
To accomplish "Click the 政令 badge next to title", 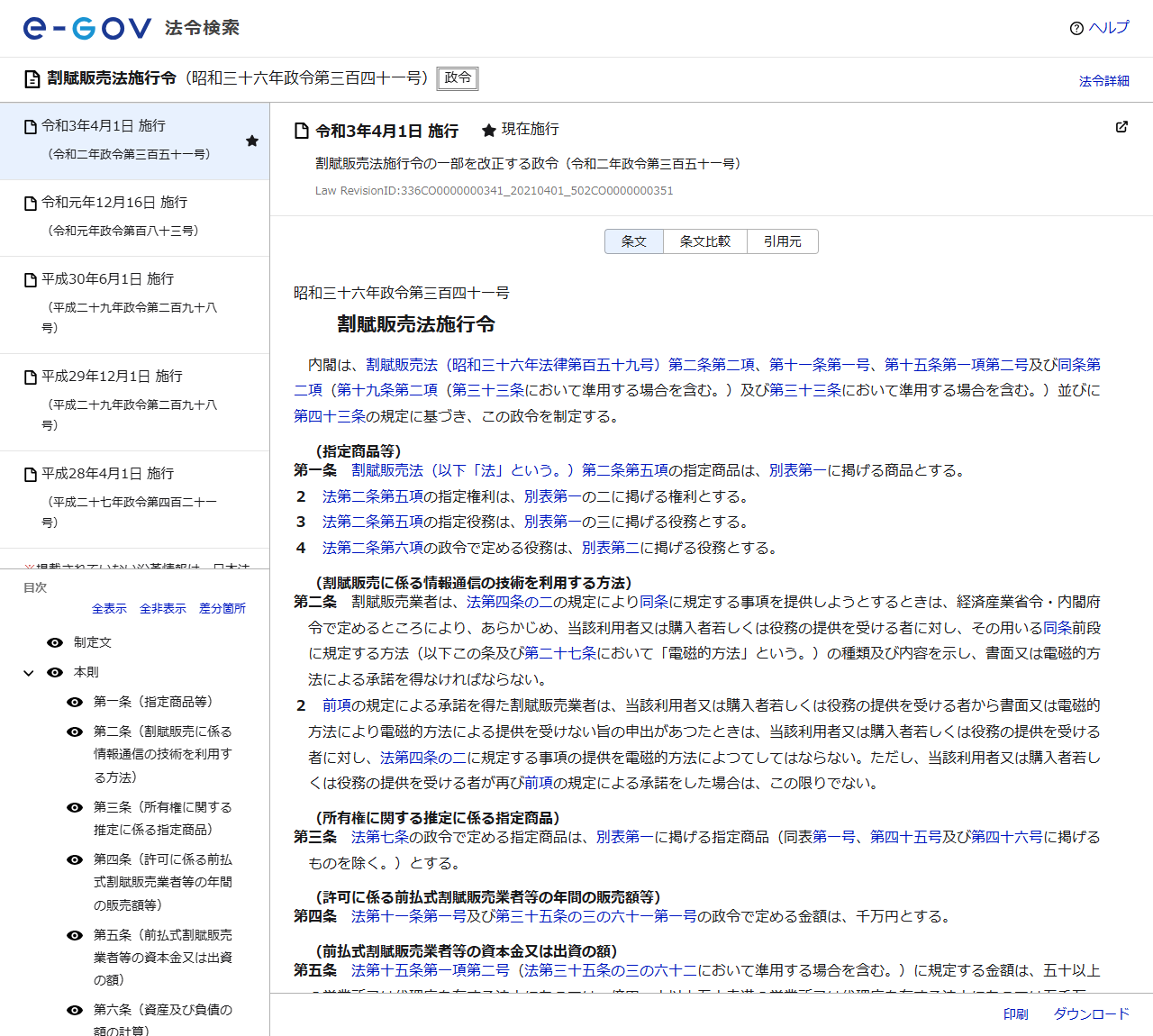I will coord(458,78).
